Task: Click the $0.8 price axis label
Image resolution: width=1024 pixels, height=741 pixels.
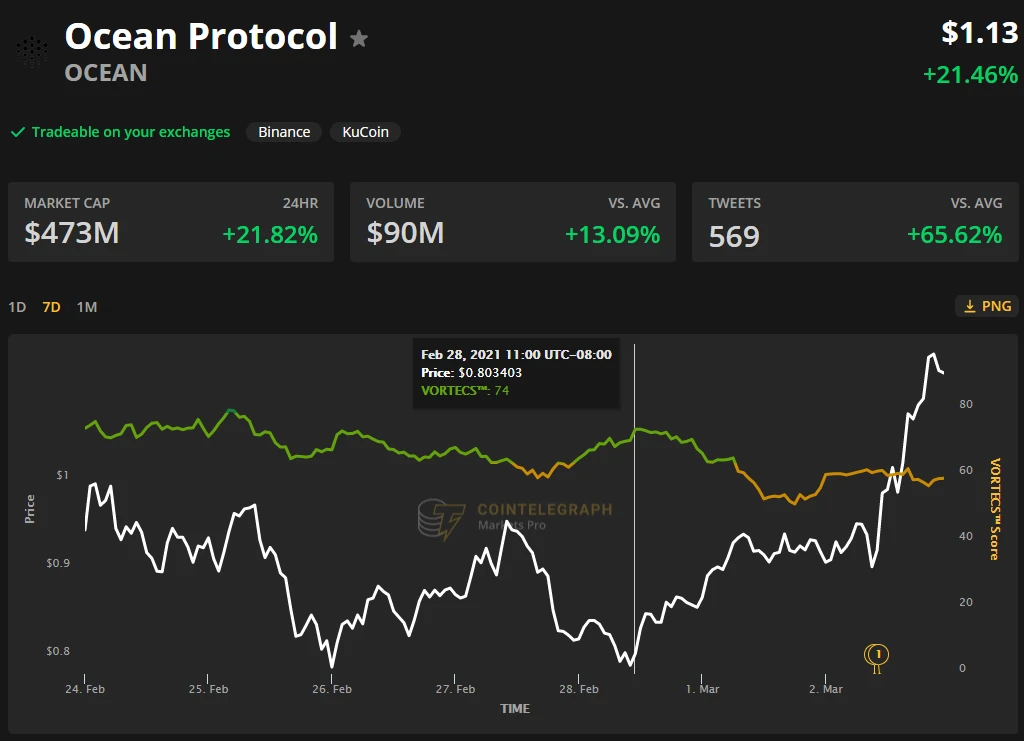Action: tap(57, 651)
